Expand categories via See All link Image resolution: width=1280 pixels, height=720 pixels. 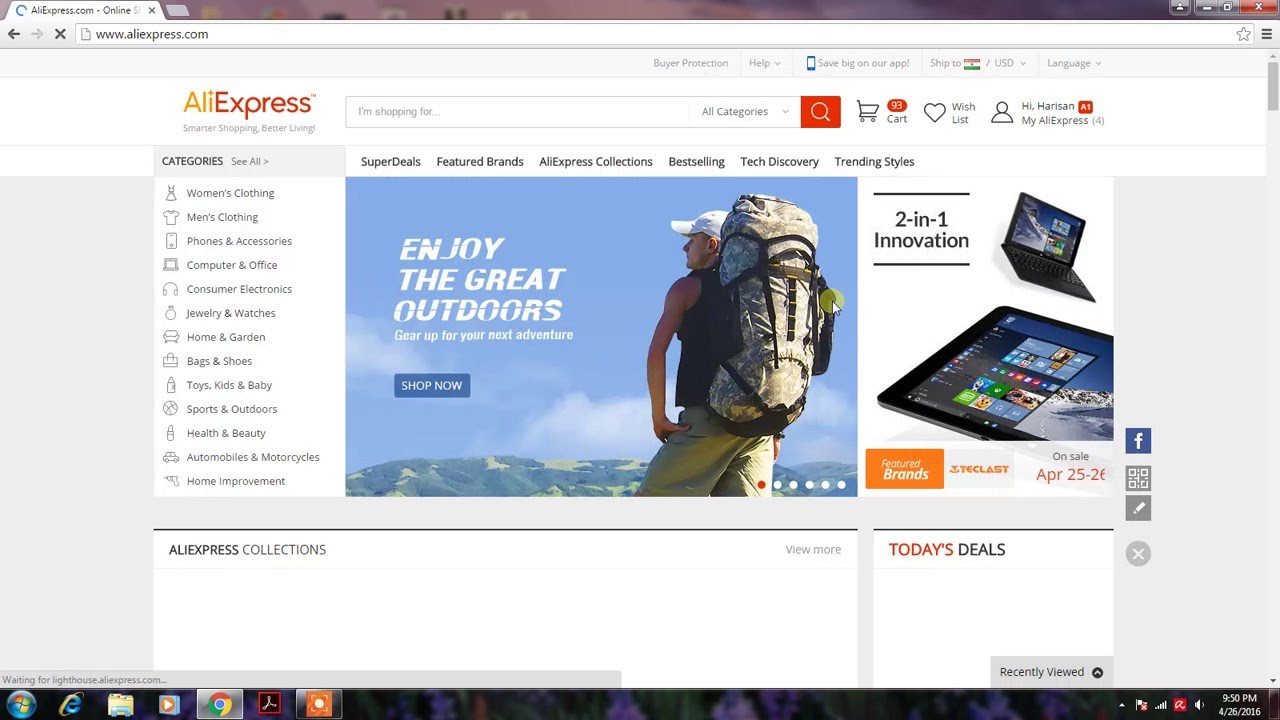point(250,161)
